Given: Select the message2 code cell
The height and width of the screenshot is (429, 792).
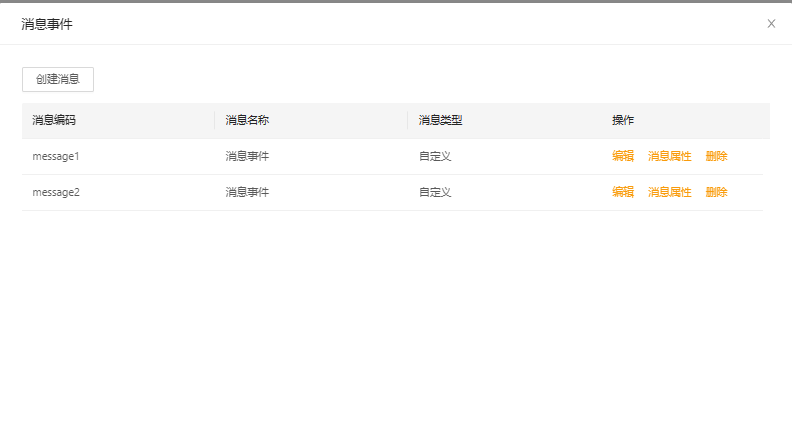Looking at the screenshot, I should 56,192.
